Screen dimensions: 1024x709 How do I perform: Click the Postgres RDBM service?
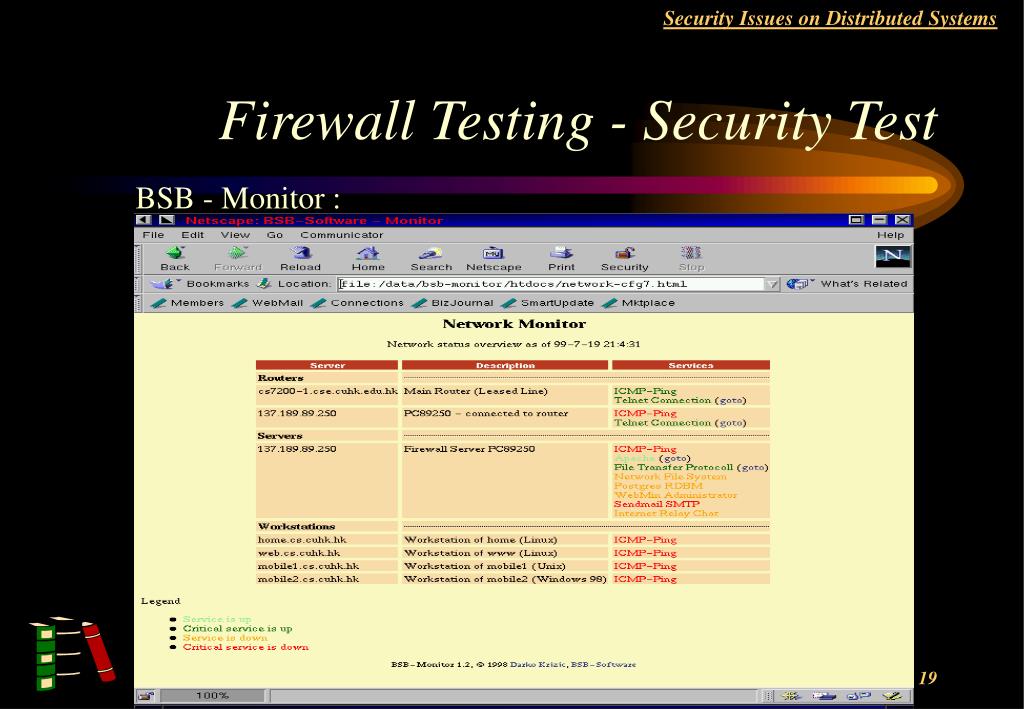tap(658, 486)
